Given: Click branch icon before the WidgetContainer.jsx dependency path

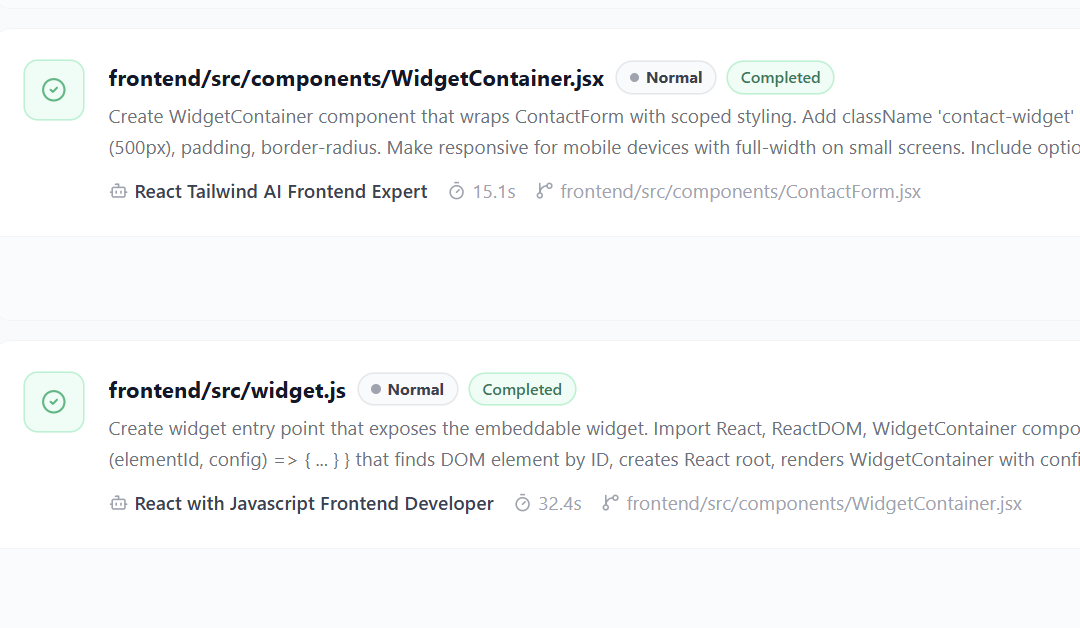Looking at the screenshot, I should [x=611, y=503].
